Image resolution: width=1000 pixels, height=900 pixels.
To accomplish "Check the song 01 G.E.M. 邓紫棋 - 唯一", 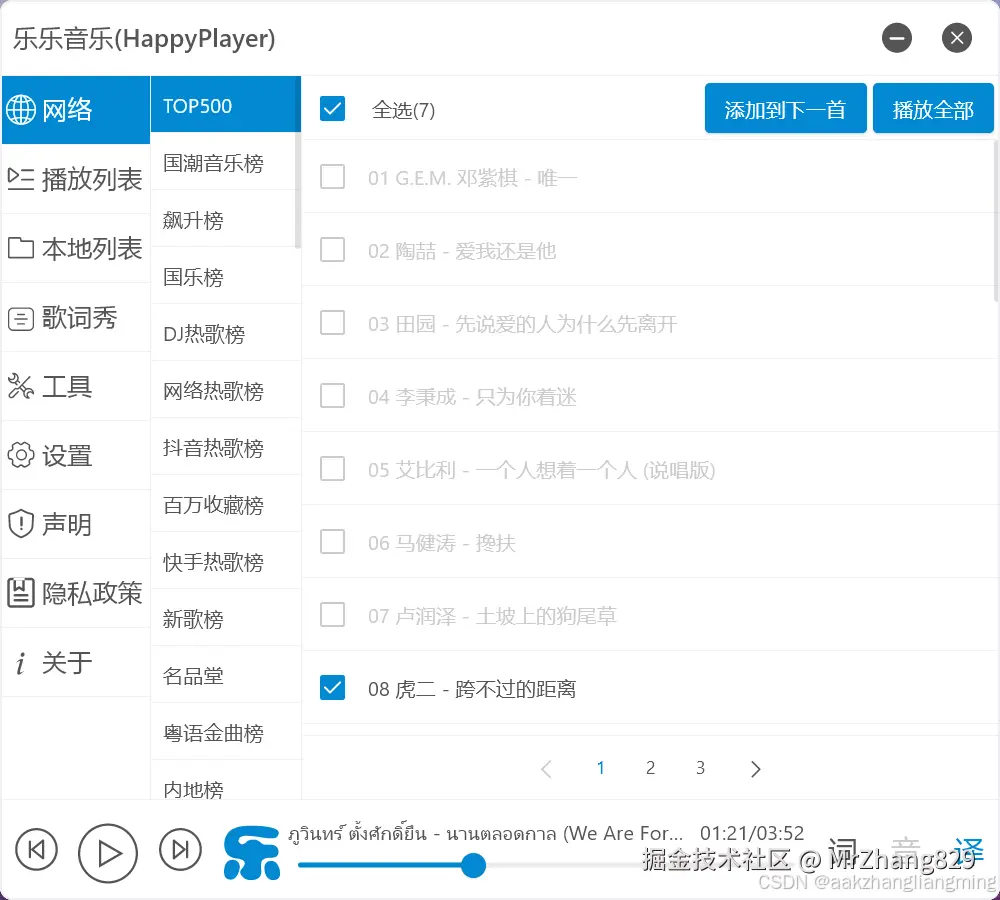I will tap(332, 177).
